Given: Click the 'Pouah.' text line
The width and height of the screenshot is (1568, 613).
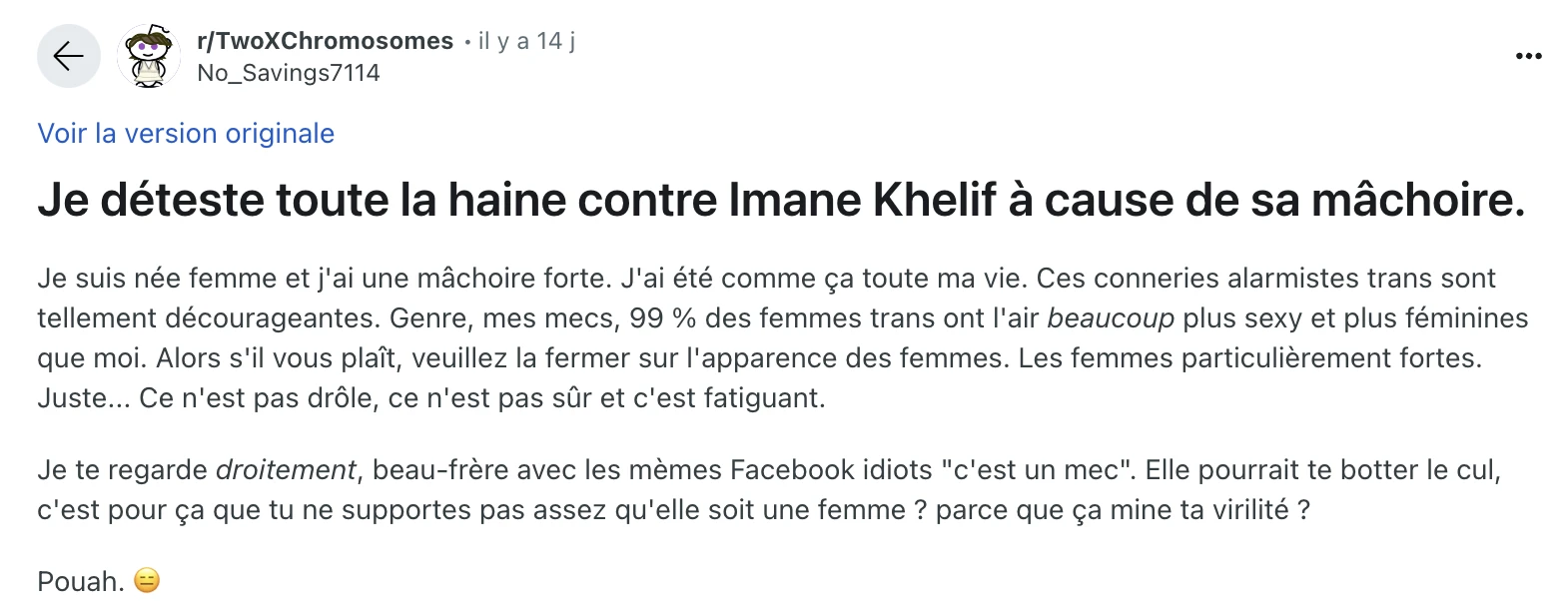Looking at the screenshot, I should point(80,581).
